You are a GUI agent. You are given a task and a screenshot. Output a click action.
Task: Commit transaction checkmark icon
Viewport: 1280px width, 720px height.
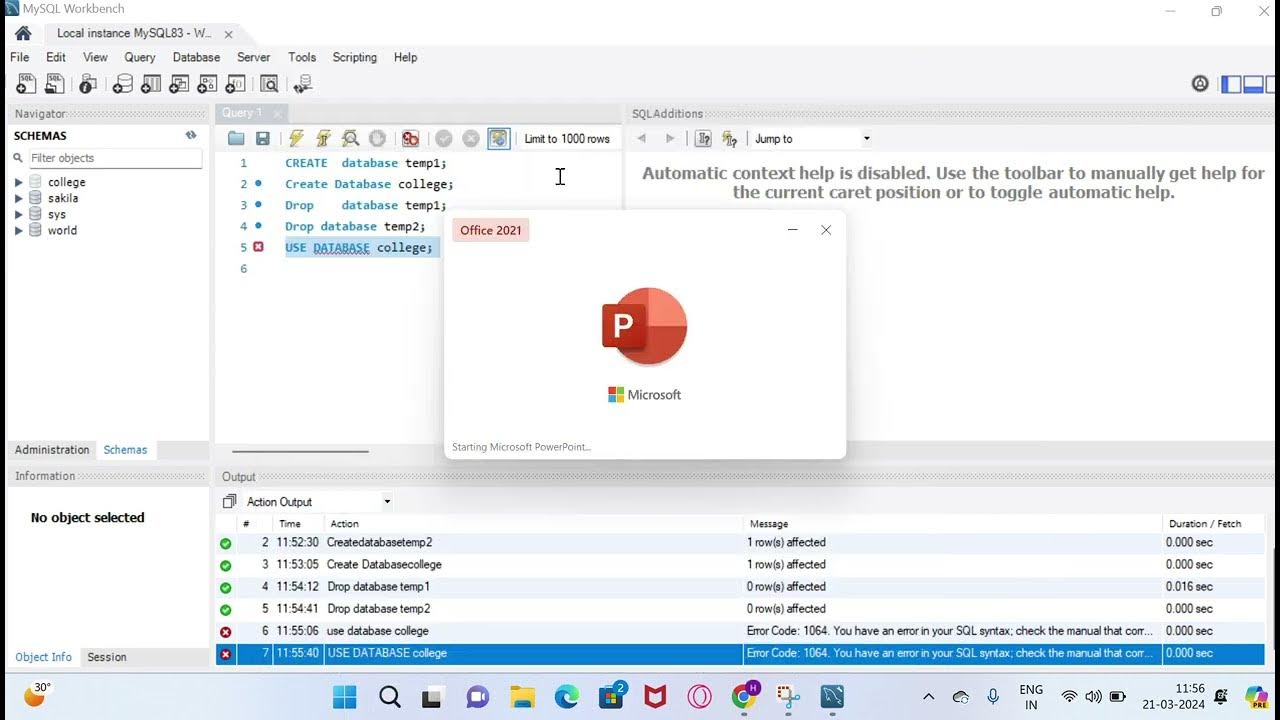pos(444,139)
